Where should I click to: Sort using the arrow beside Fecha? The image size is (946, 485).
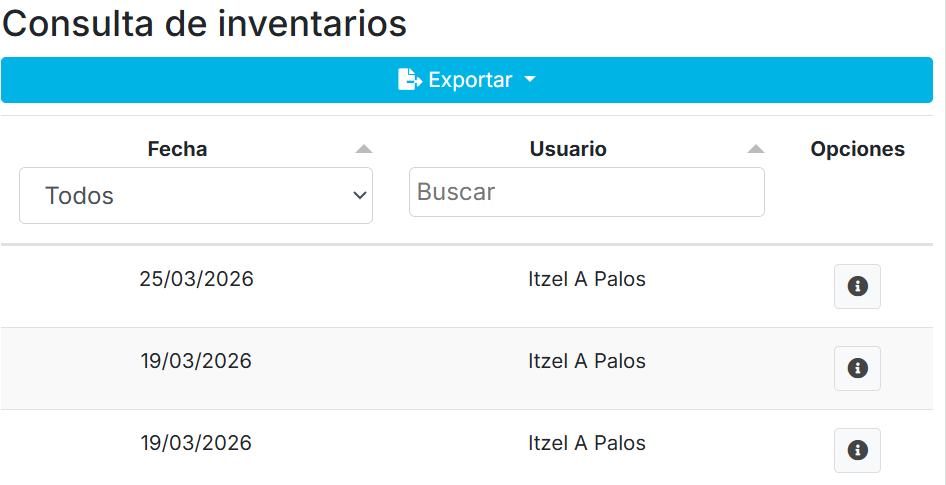coord(364,149)
